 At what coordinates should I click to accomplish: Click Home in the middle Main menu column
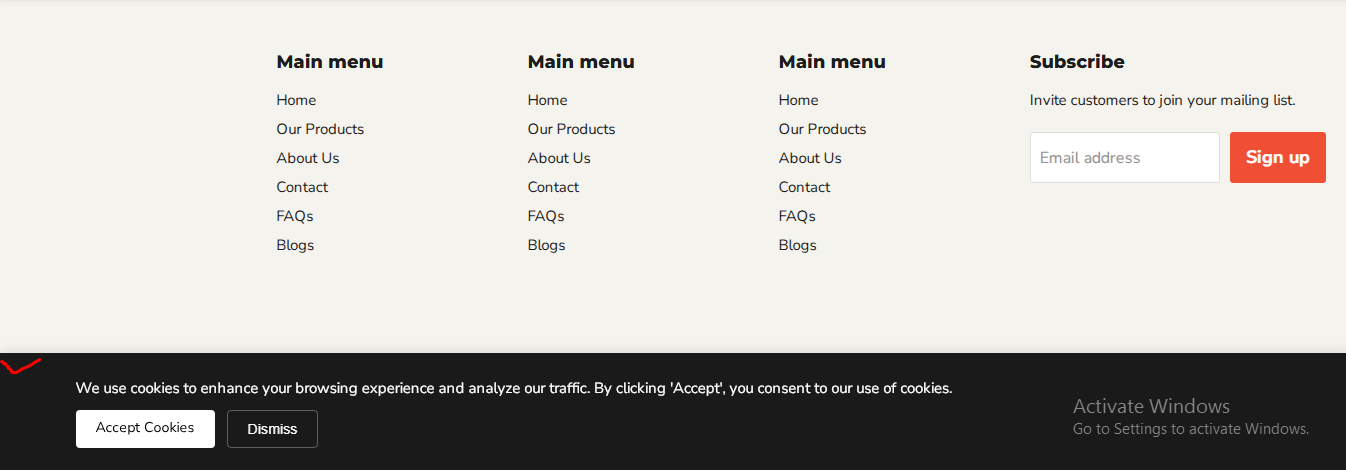coord(547,100)
